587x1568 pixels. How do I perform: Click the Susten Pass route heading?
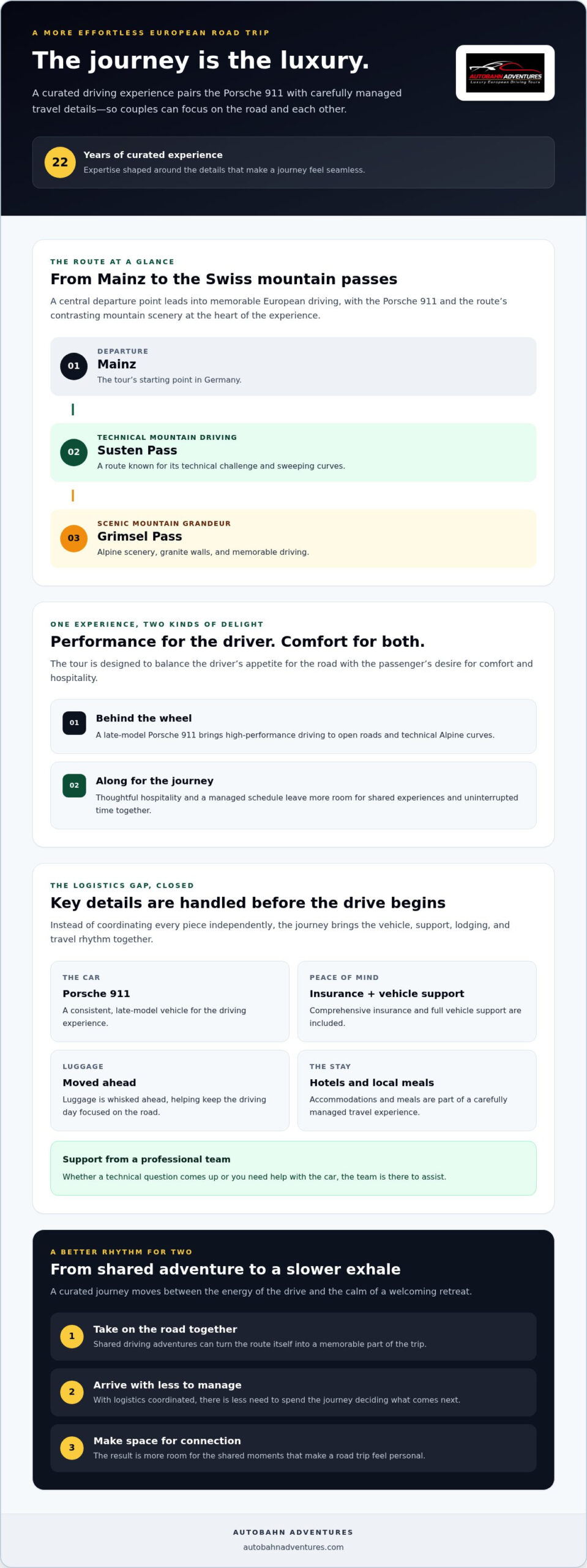click(x=137, y=450)
